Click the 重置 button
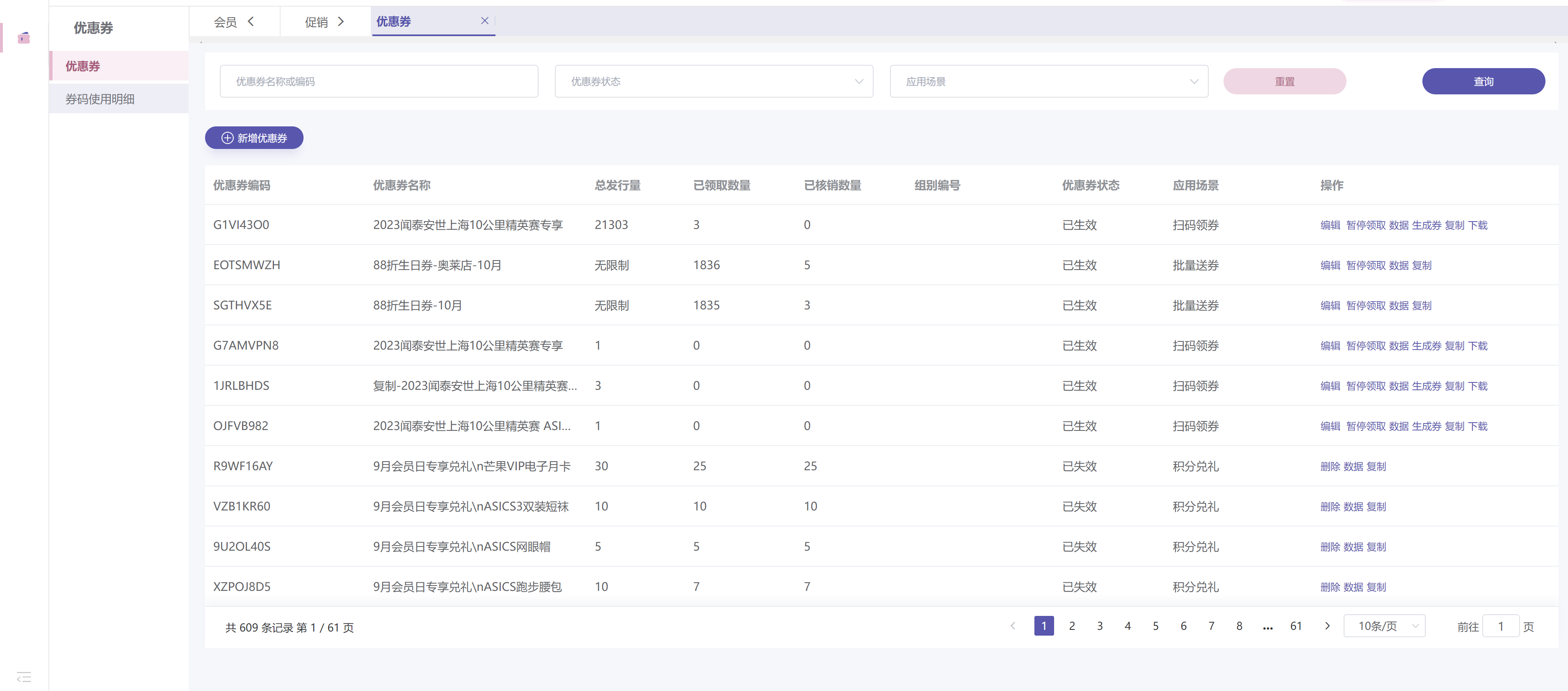Screen dimensions: 1568x691 pos(1284,82)
